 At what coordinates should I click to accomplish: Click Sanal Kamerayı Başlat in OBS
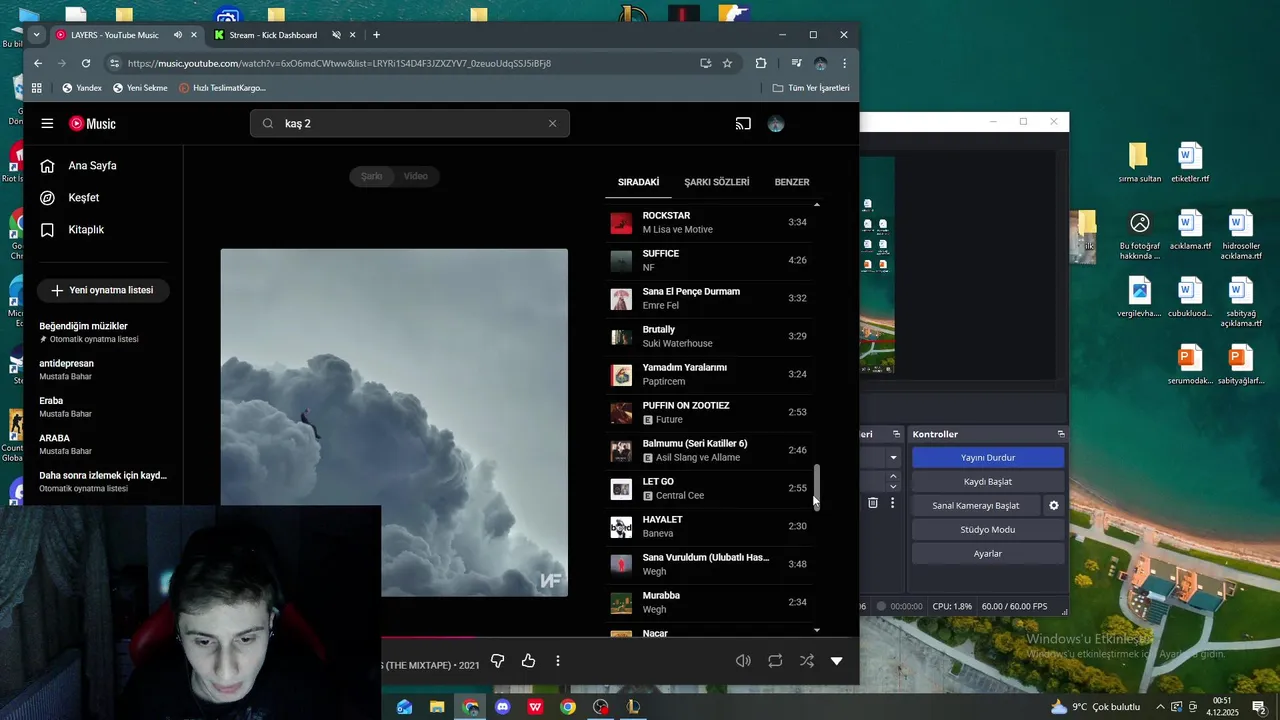point(976,506)
